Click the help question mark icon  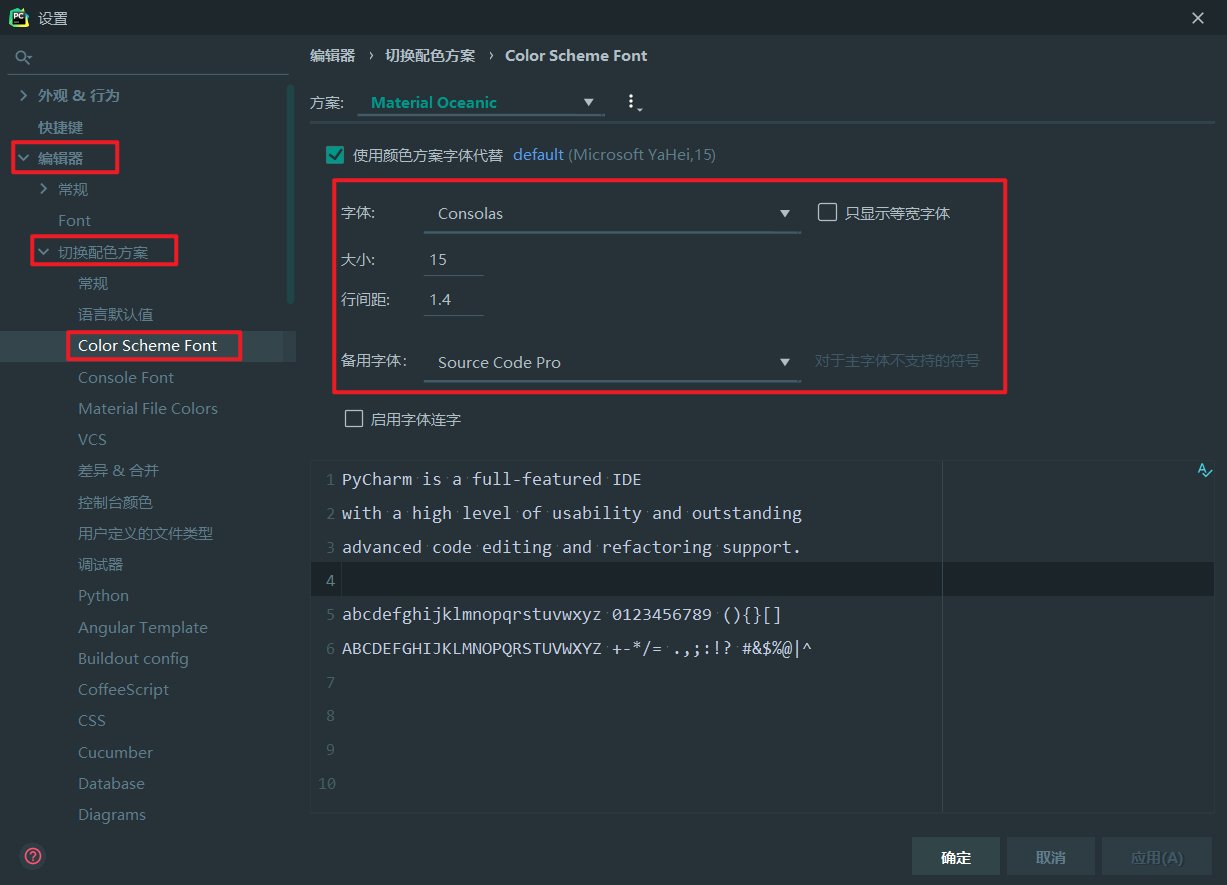[x=33, y=856]
